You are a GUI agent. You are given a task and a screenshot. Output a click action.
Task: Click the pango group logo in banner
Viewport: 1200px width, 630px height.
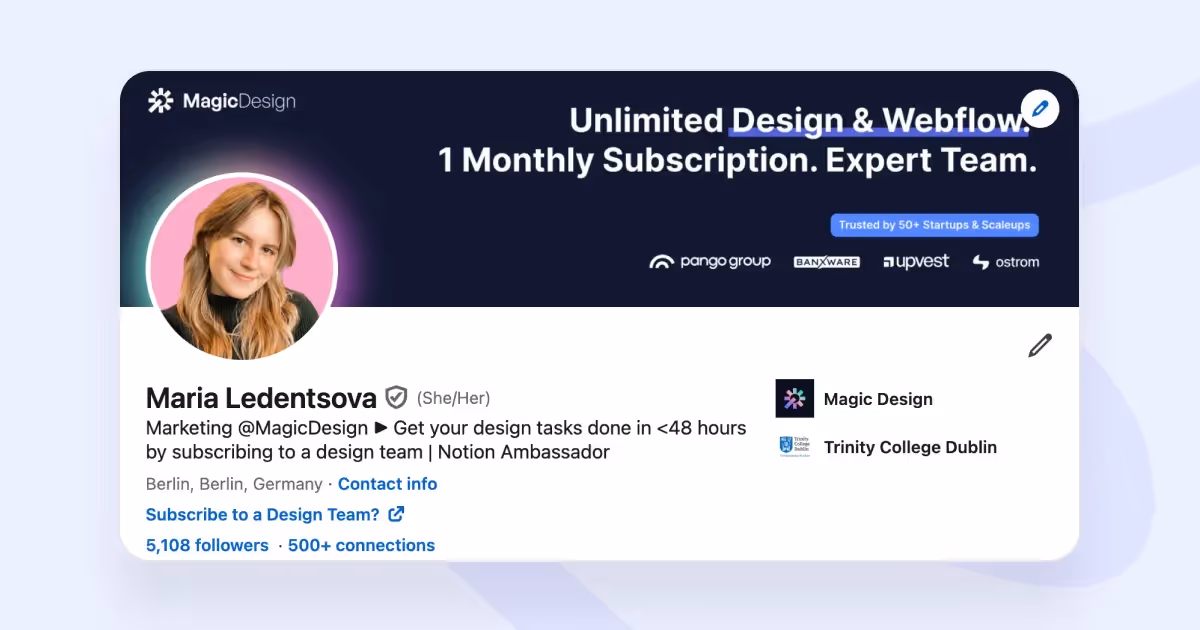[710, 262]
